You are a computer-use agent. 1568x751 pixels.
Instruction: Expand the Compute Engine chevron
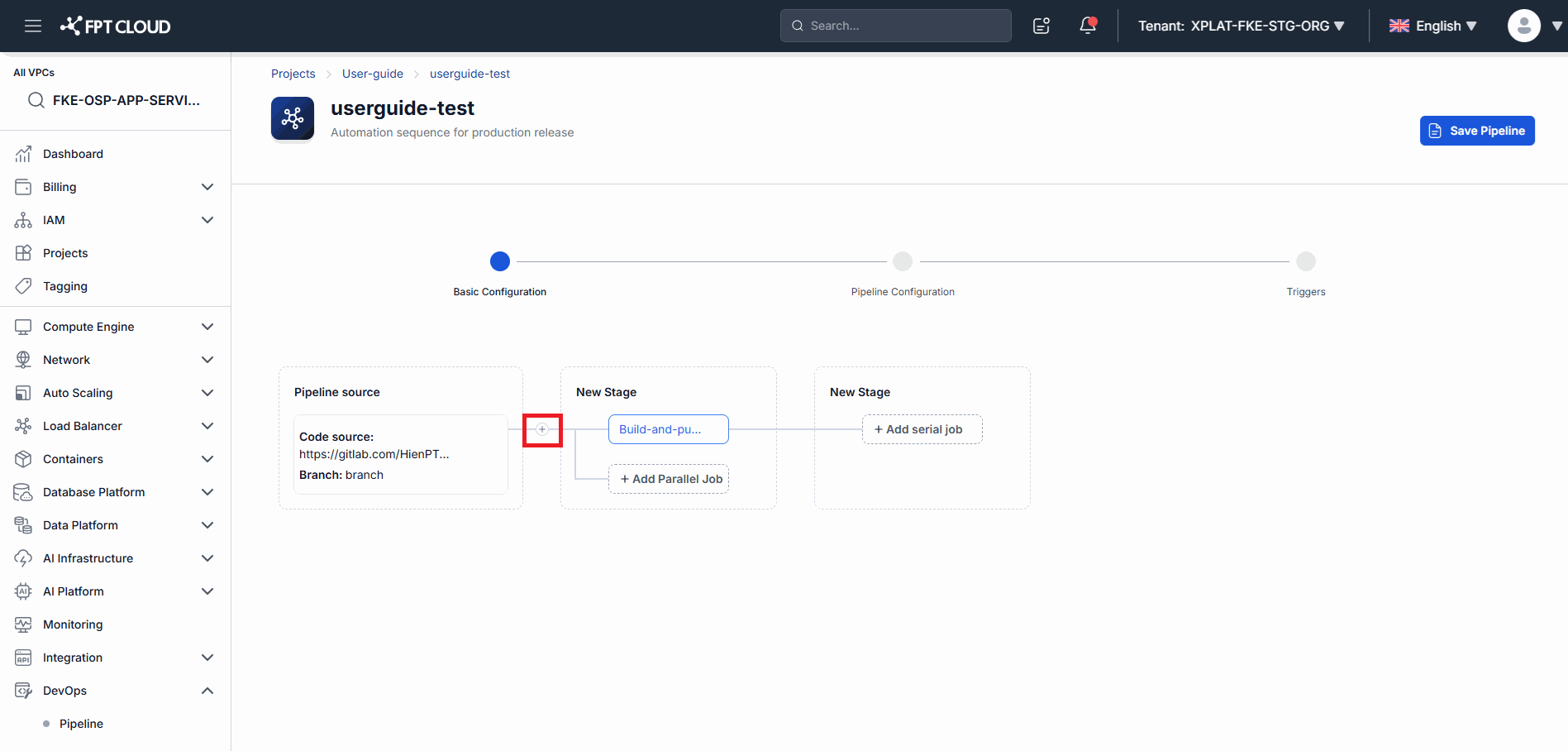point(207,327)
